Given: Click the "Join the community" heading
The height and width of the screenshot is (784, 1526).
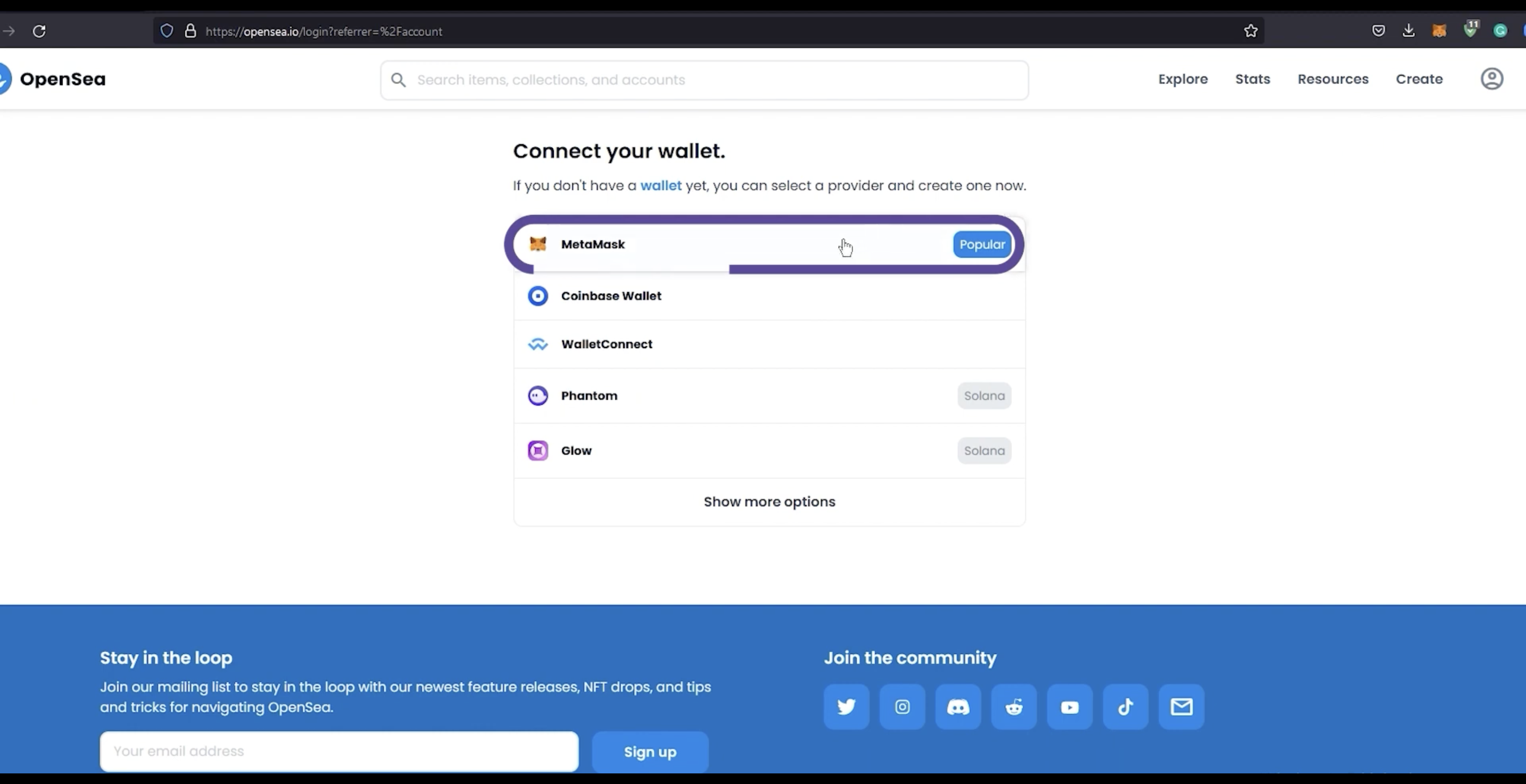Looking at the screenshot, I should (910, 658).
